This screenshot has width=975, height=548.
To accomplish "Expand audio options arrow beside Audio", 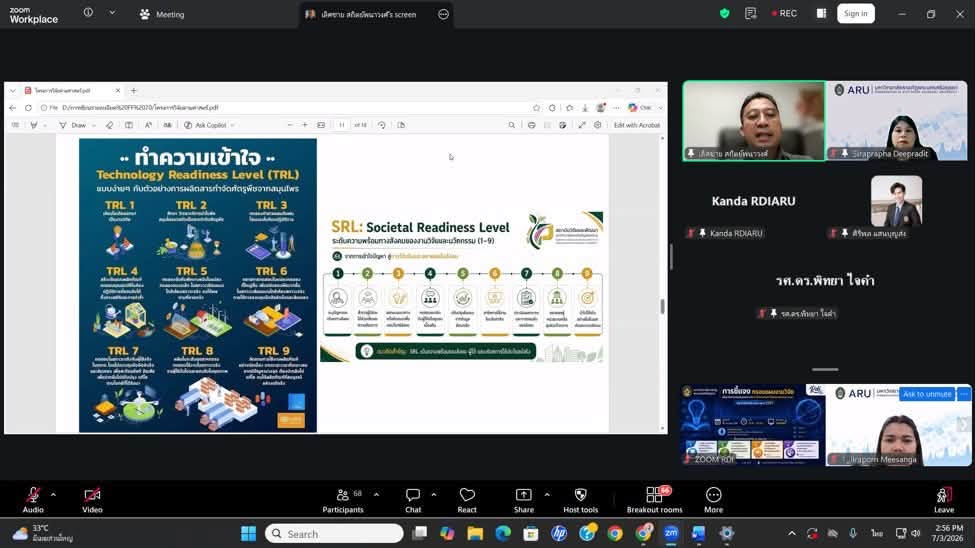I will (x=53, y=495).
